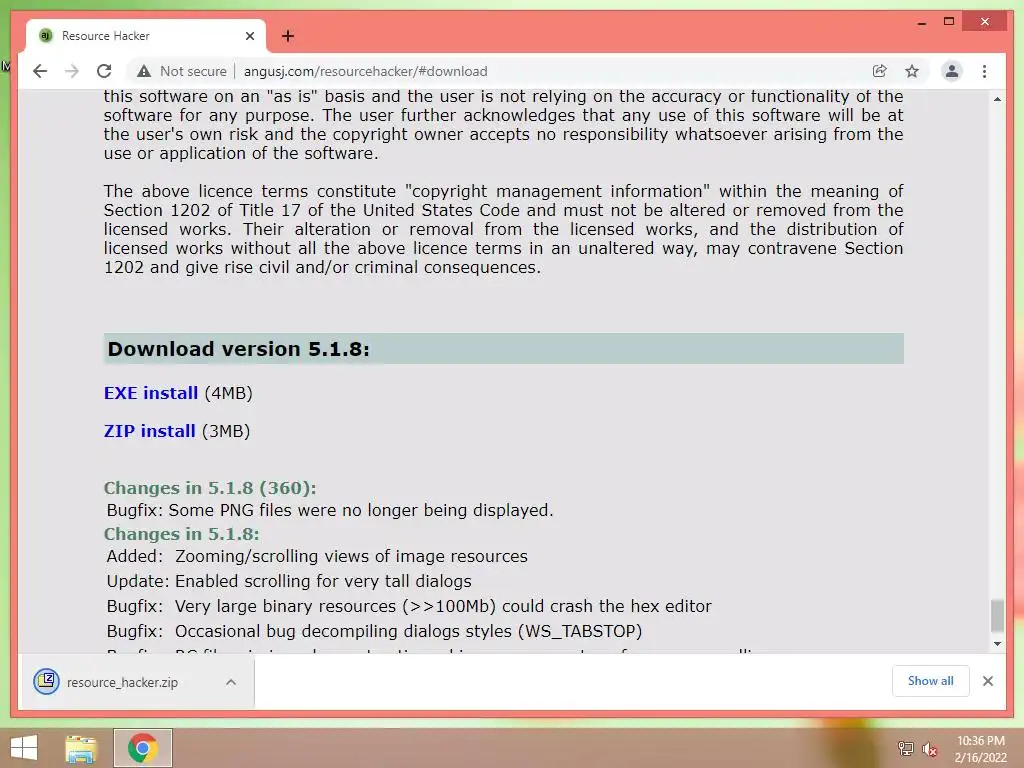Click the PNG files bugfix line
The height and width of the screenshot is (768, 1024).
(330, 510)
